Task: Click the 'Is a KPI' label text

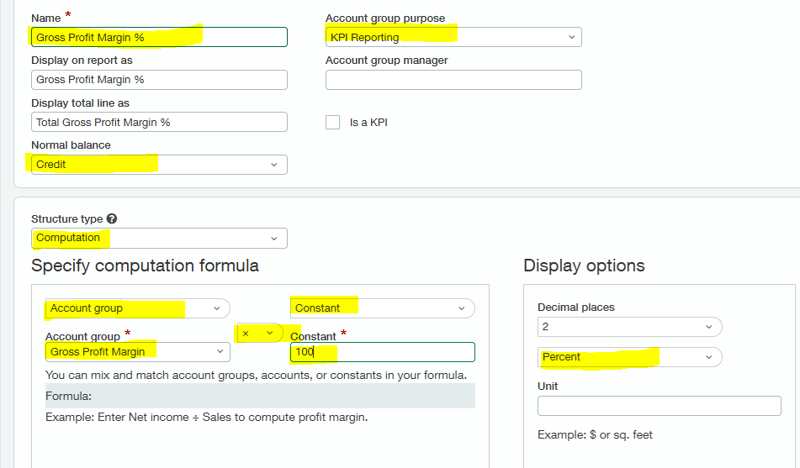Action: coord(368,122)
